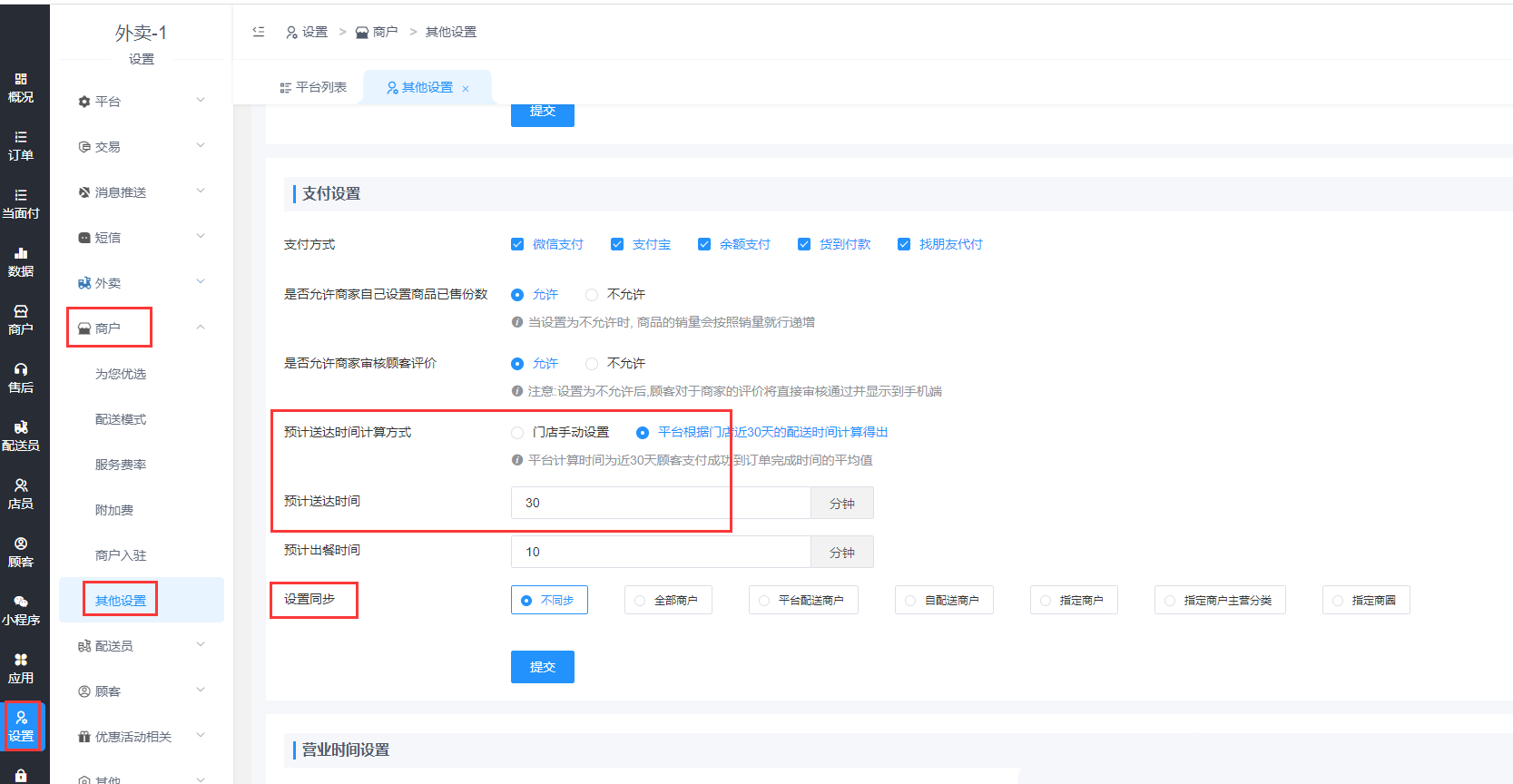This screenshot has width=1513, height=784.
Task: Open the 为您优选 submenu item
Action: [121, 374]
